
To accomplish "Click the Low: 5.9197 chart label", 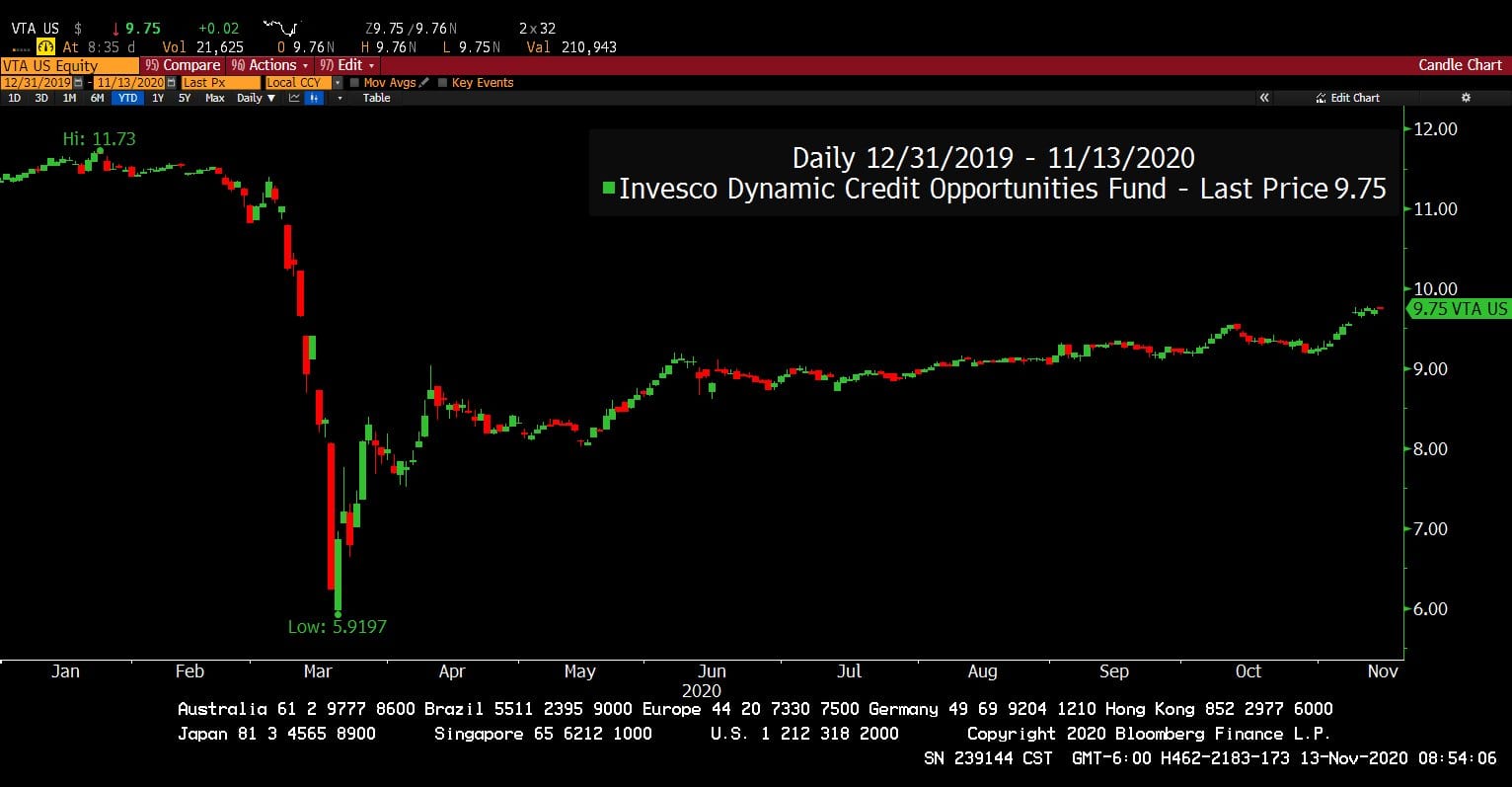I will tap(338, 626).
